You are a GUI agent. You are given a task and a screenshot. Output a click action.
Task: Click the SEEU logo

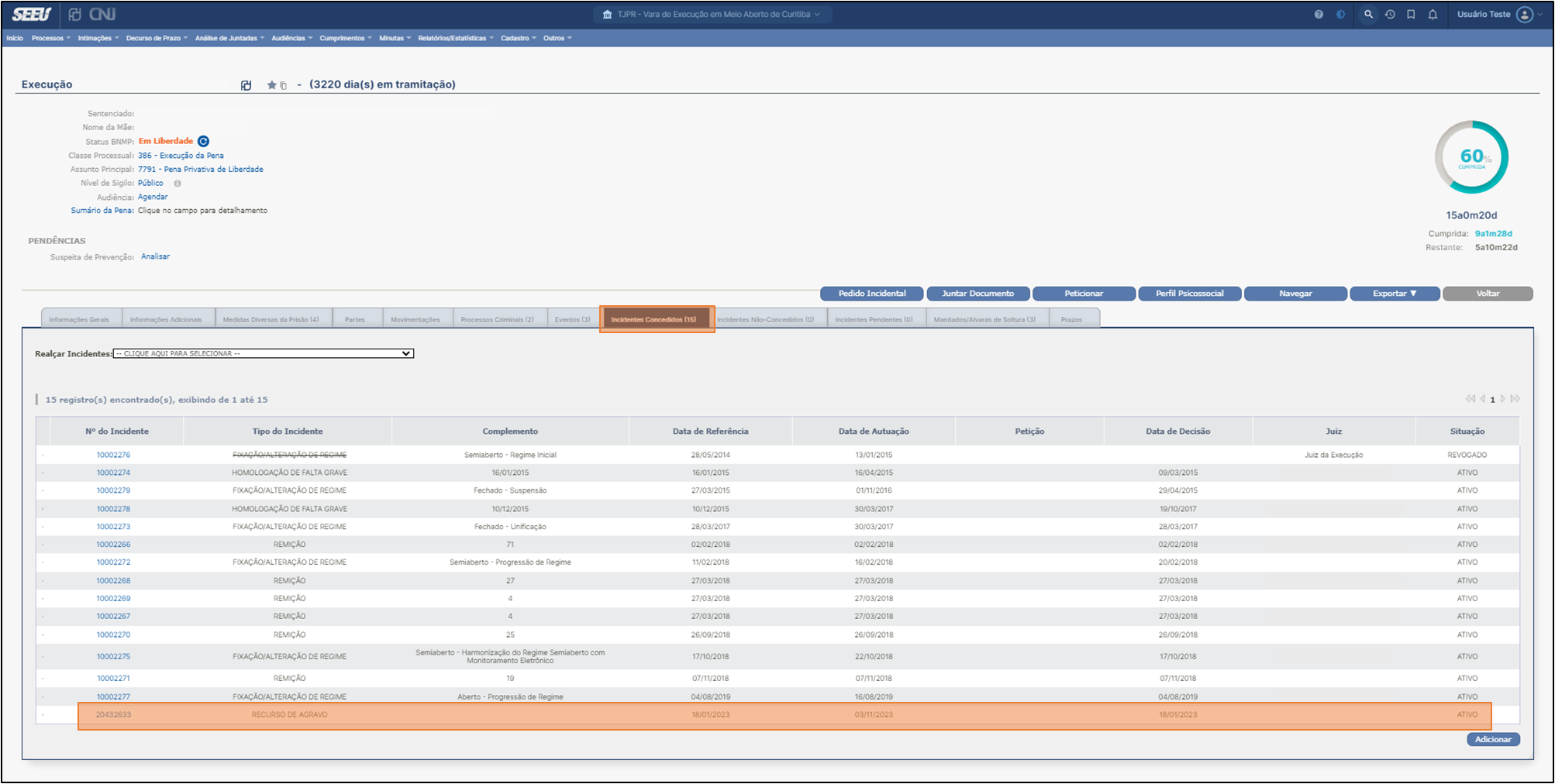point(32,14)
